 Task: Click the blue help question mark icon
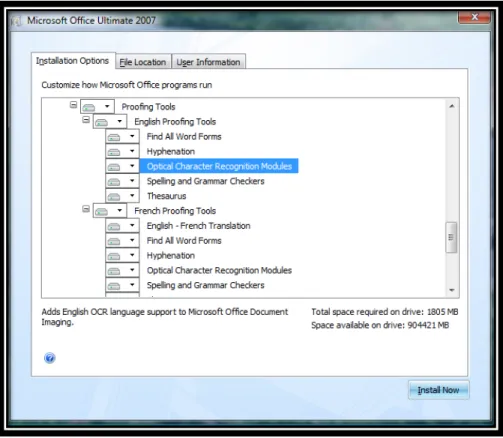(50, 358)
